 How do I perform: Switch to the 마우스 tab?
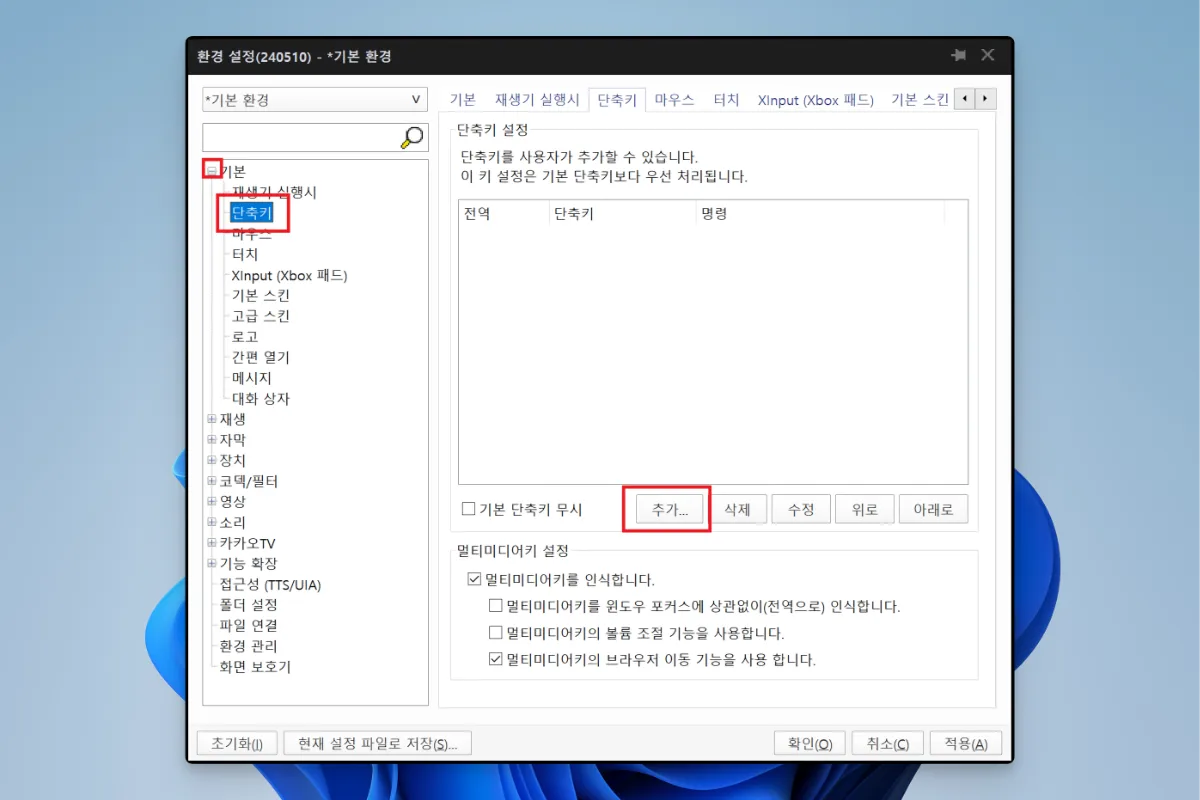tap(673, 99)
